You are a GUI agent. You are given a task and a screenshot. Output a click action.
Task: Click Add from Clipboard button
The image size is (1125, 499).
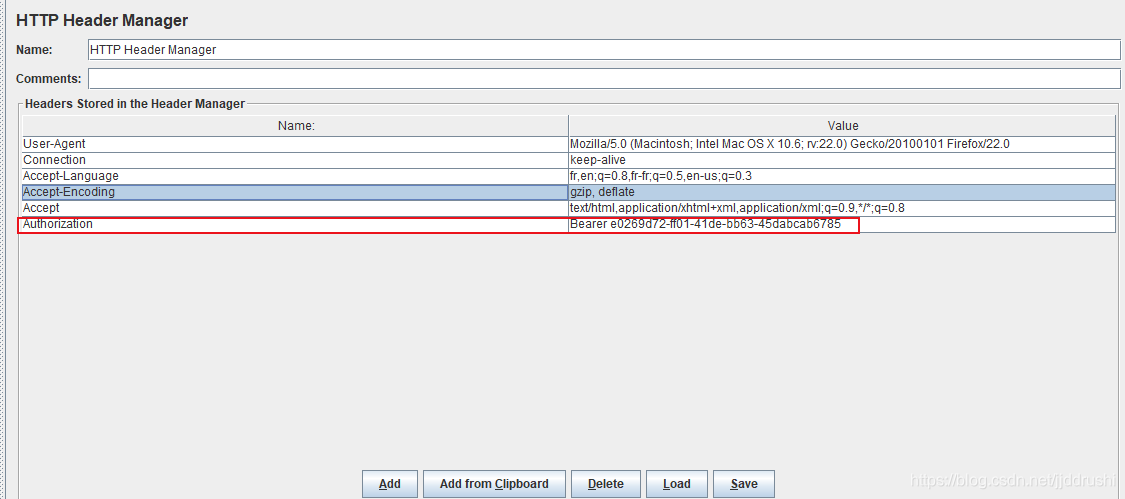494,484
